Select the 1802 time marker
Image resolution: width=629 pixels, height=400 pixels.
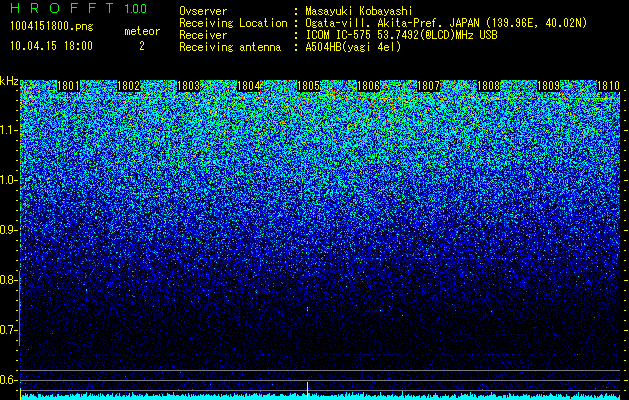[128, 86]
